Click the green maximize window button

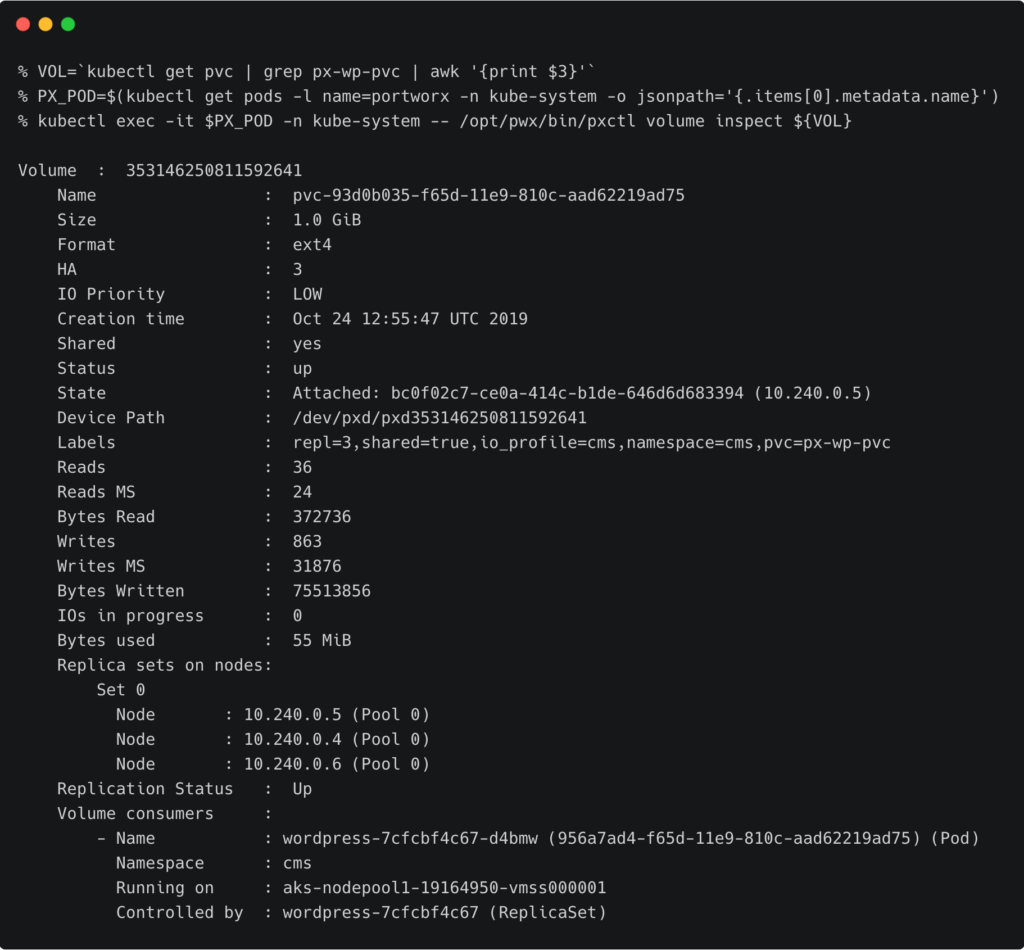click(68, 24)
